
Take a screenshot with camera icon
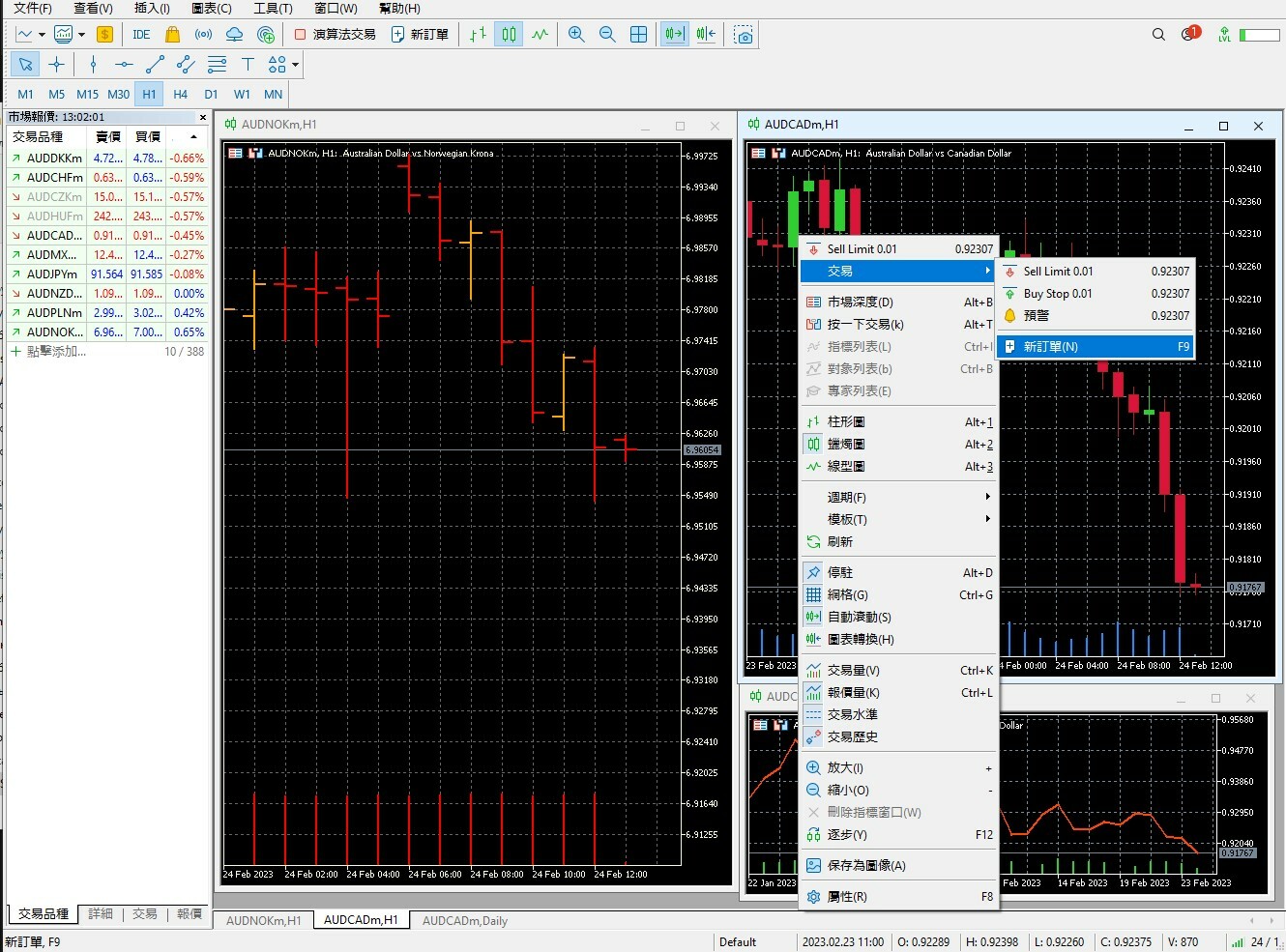744,35
